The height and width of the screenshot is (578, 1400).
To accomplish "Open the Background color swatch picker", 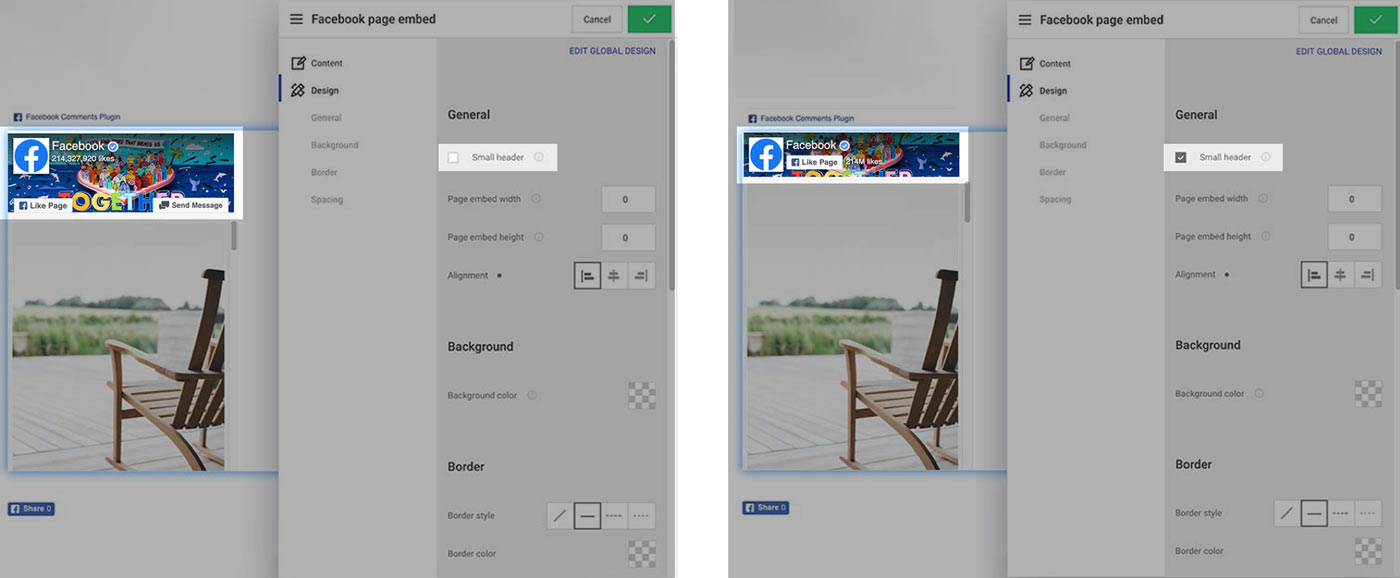I will point(641,395).
